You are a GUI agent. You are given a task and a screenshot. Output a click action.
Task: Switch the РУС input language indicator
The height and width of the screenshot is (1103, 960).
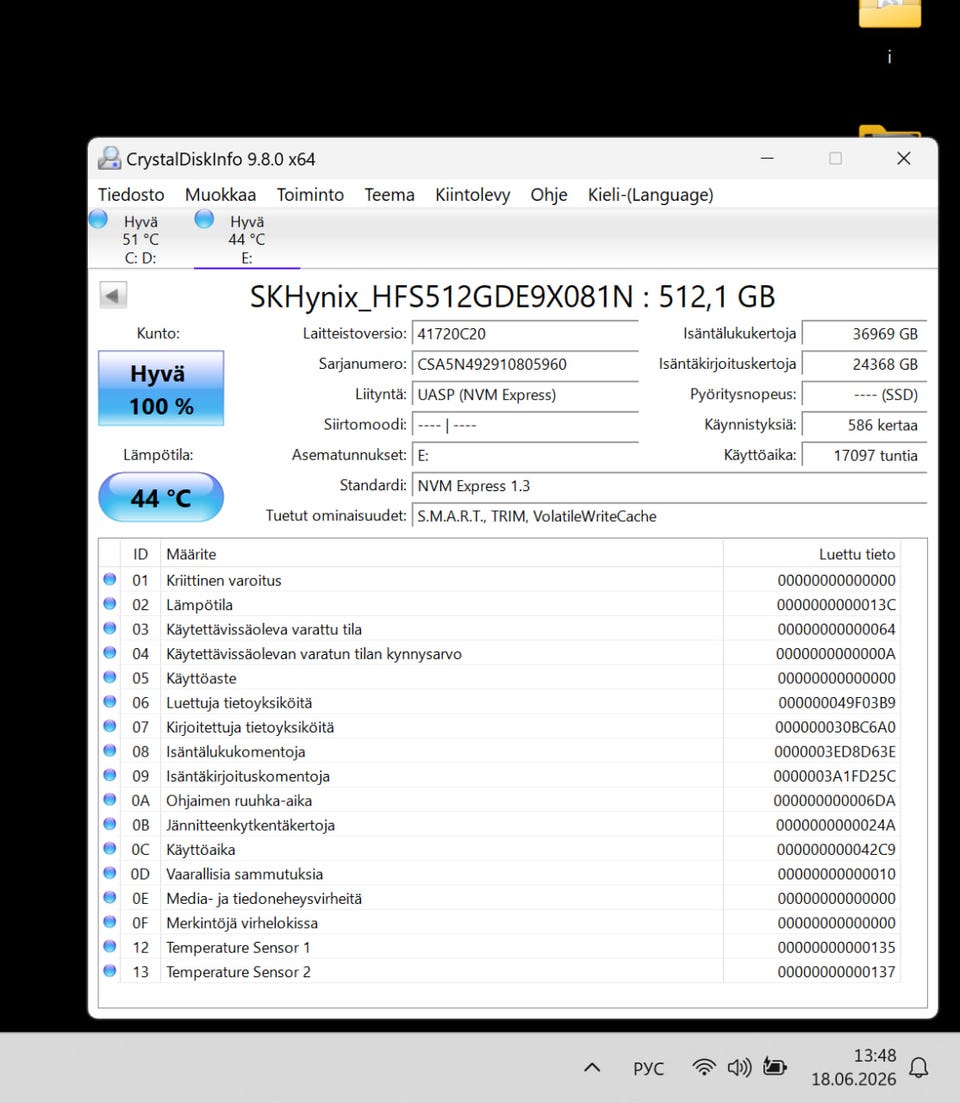click(x=648, y=1069)
